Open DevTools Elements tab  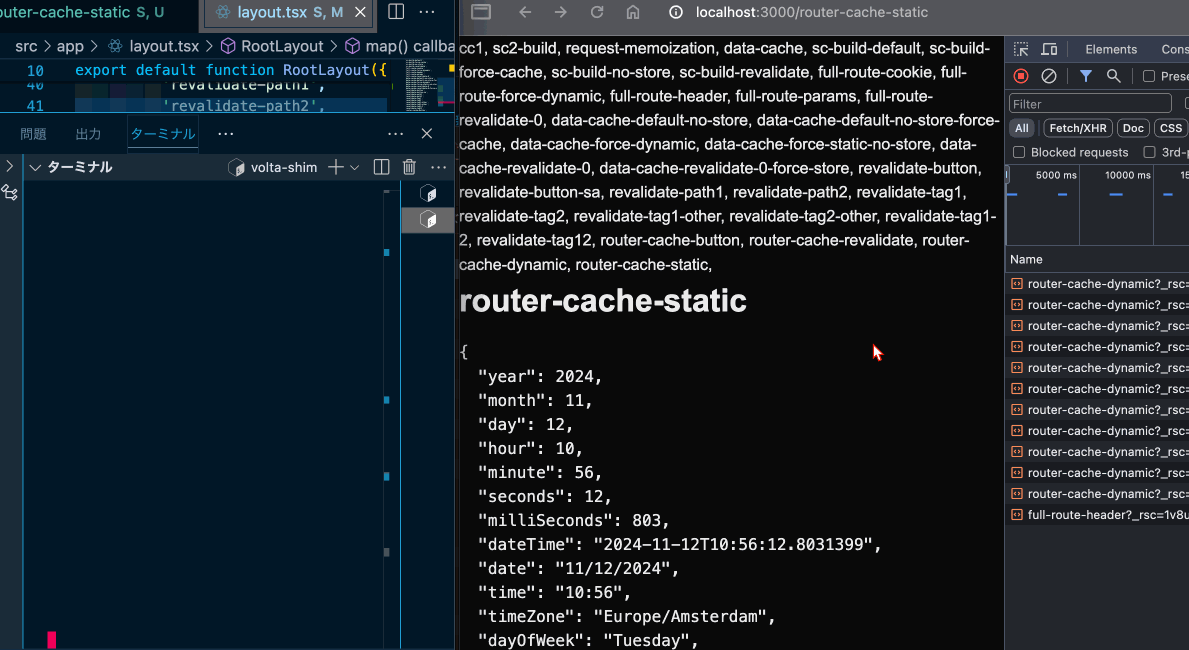(1111, 49)
